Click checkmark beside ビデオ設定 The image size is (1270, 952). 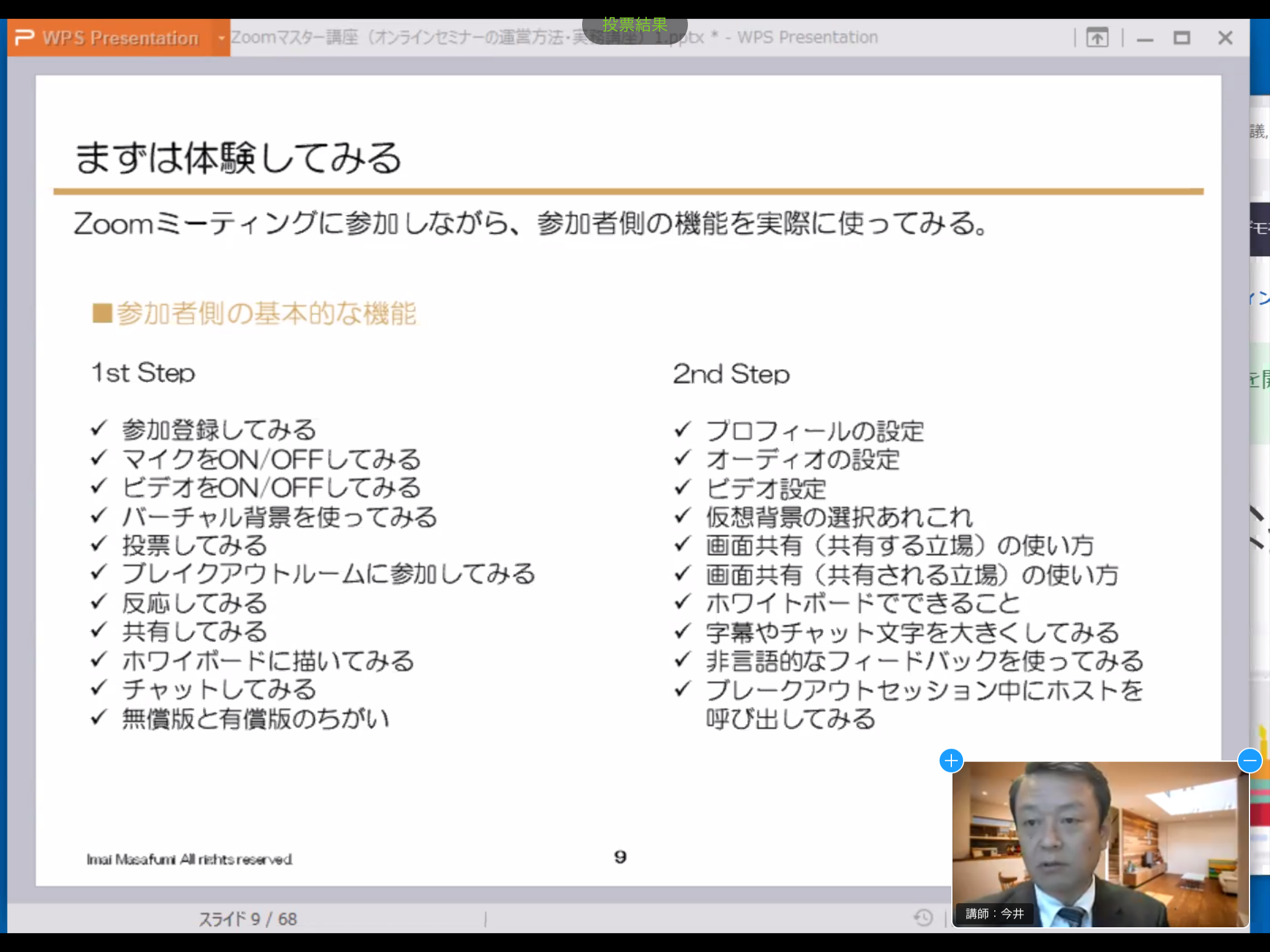click(682, 487)
